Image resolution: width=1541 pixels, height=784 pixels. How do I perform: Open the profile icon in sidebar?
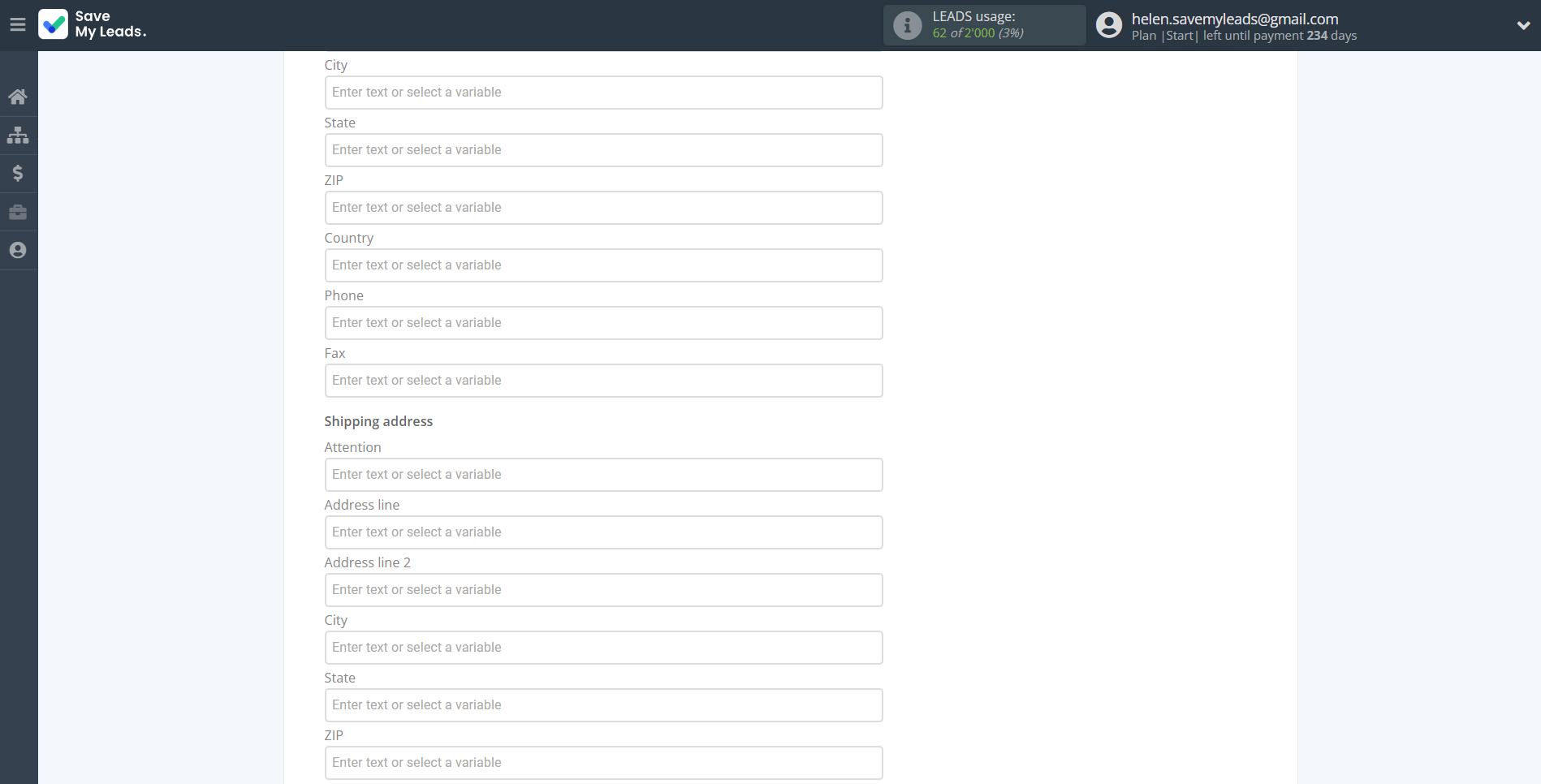coord(18,250)
